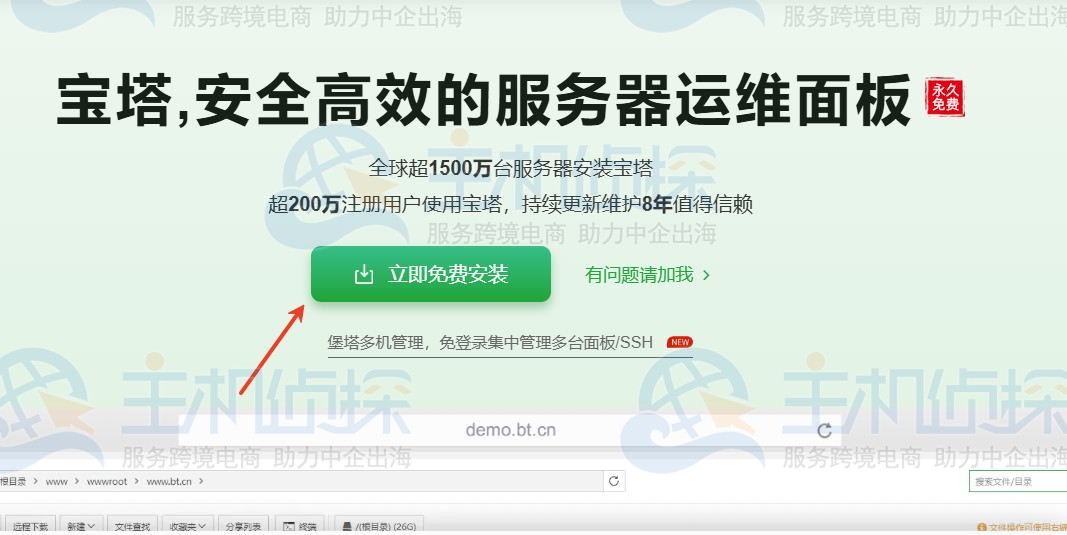The image size is (1067, 535).
Task: Reload the demo.bt.cn preview
Action: [x=824, y=430]
